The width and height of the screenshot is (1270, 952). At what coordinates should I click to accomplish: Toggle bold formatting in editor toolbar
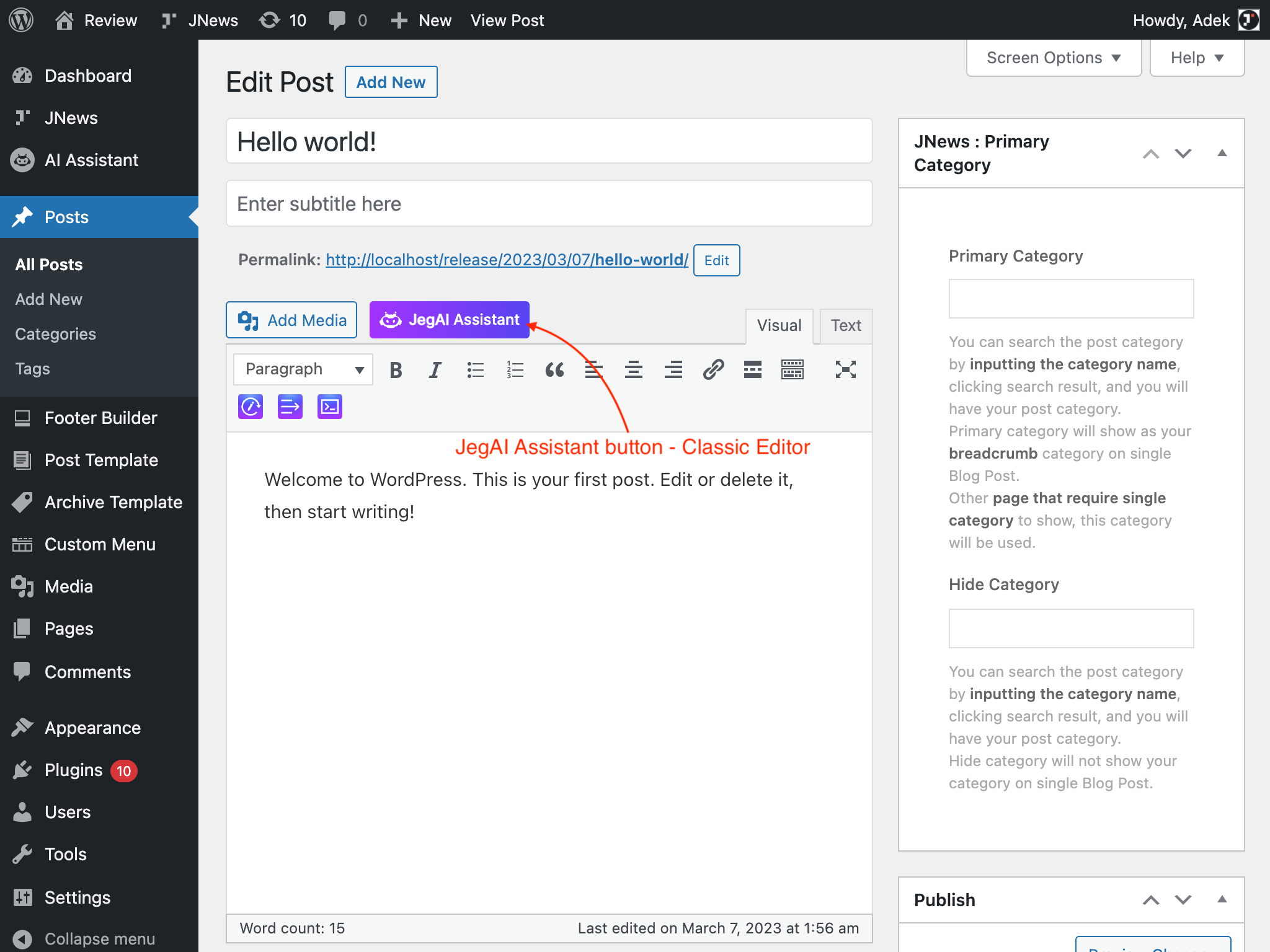point(396,370)
